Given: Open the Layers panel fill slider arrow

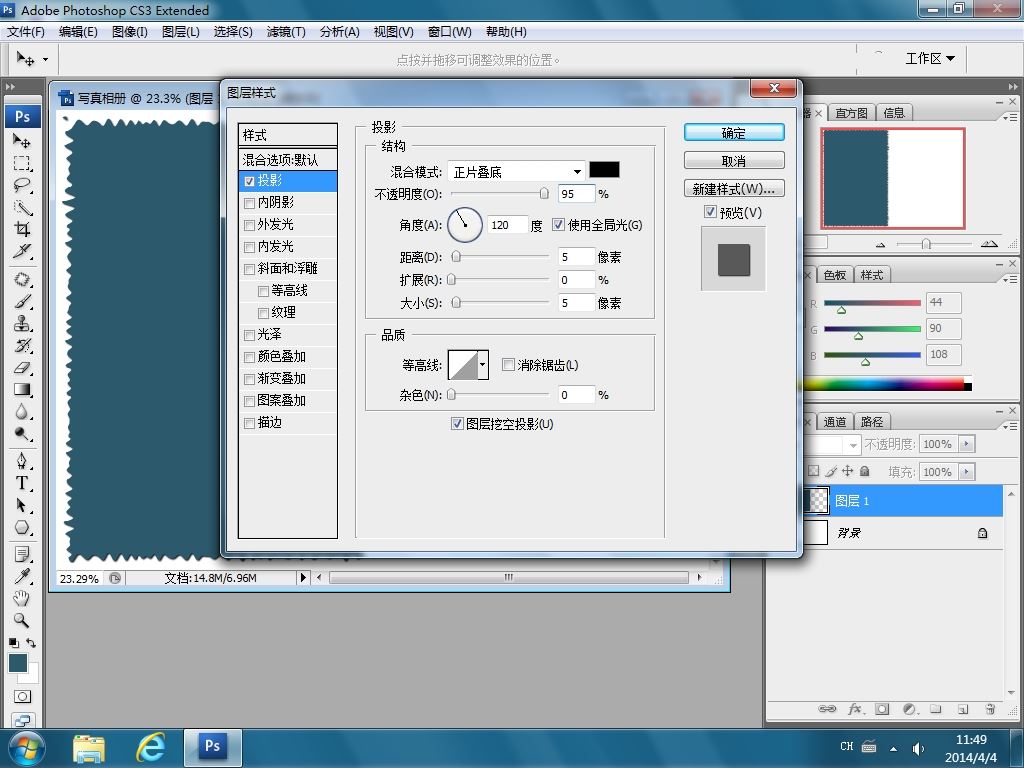Looking at the screenshot, I should point(967,472).
